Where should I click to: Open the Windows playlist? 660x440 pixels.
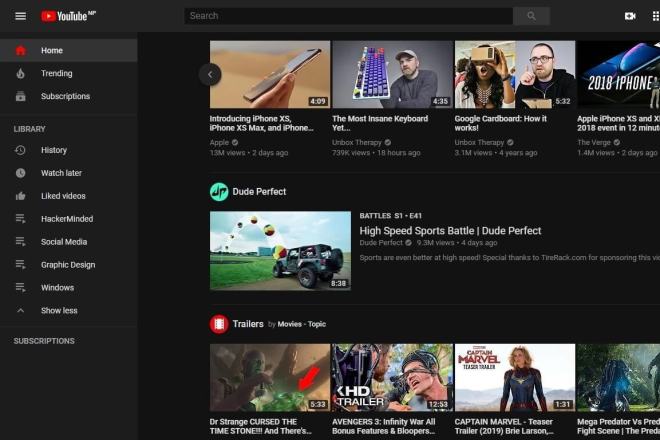tap(69, 288)
